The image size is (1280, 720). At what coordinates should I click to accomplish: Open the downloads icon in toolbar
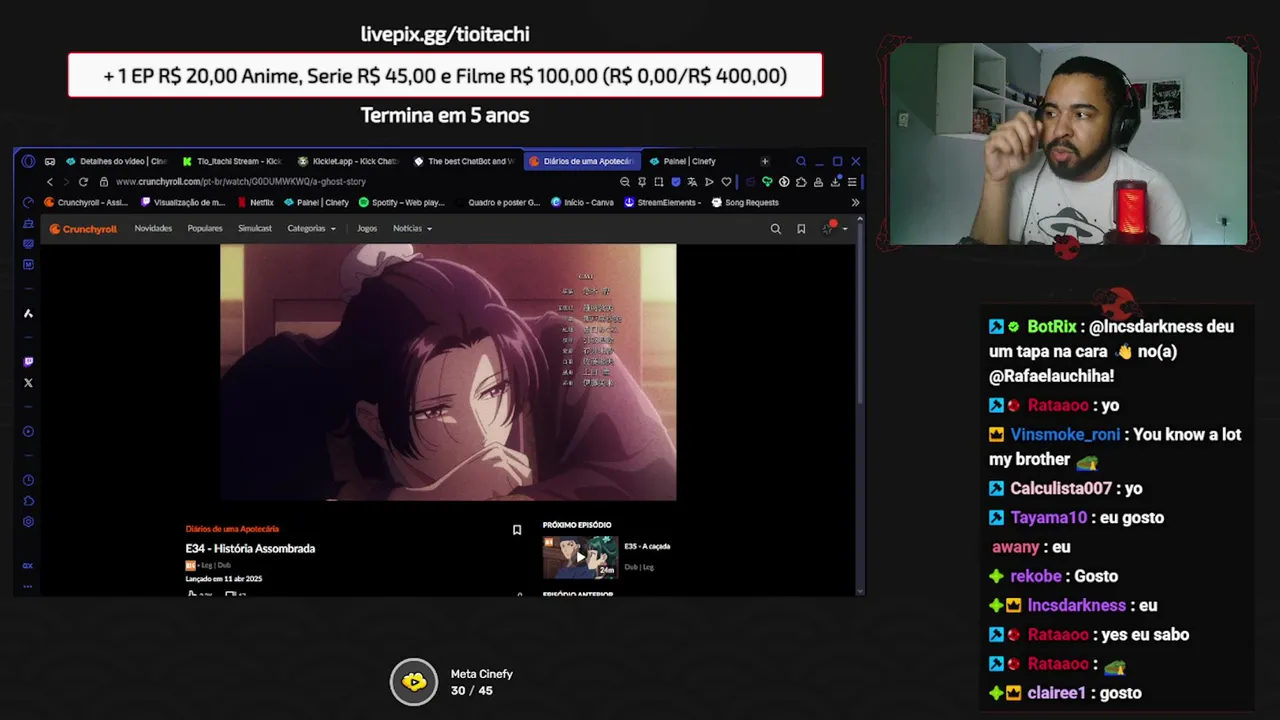click(x=835, y=182)
